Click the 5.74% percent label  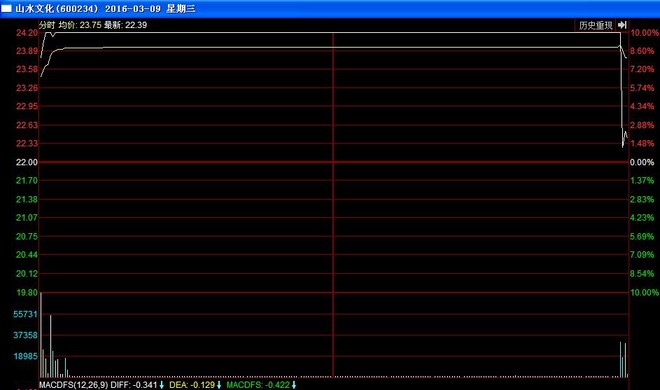(x=642, y=88)
